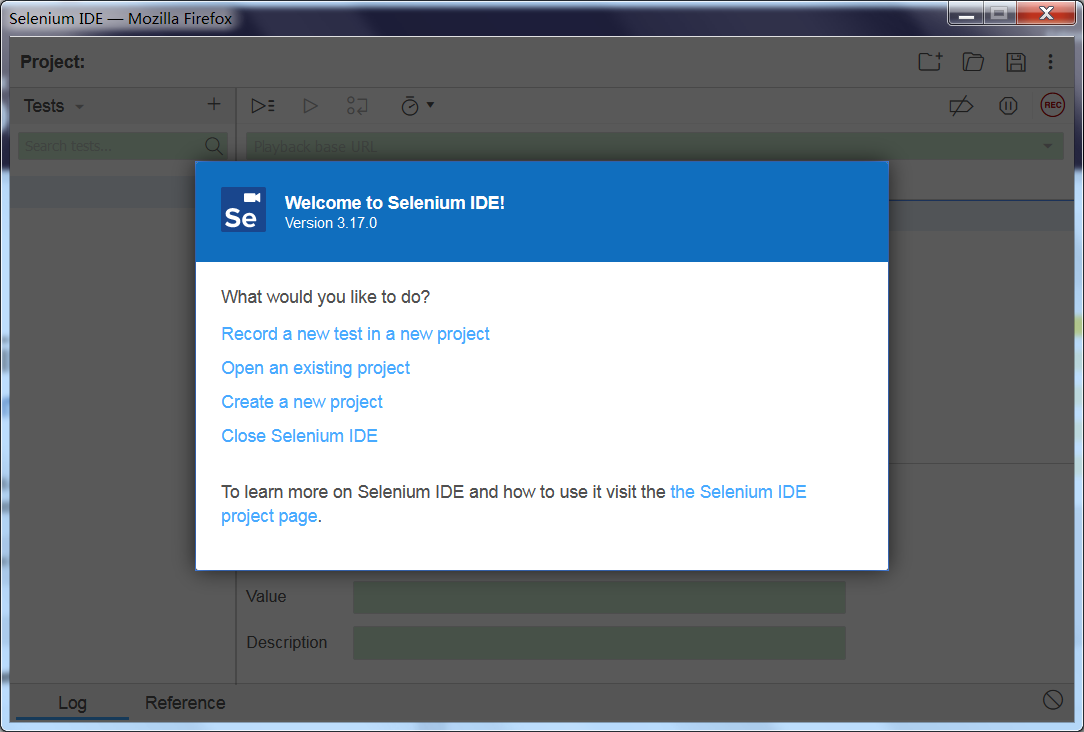Click the open project folder icon
1084x732 pixels.
[973, 62]
